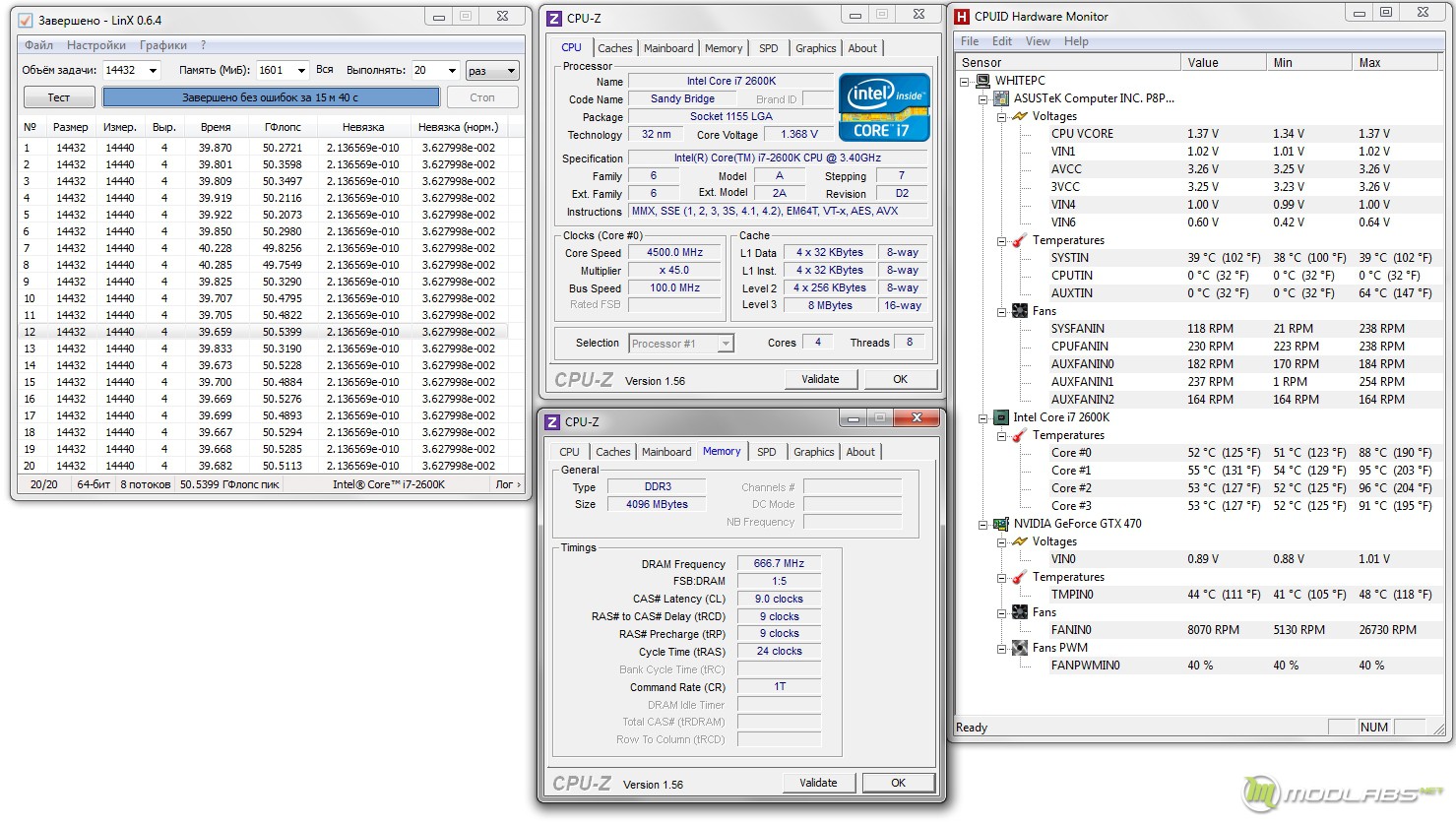Screen dimensions: 1456x825
Task: Collapse the NVIDIA GeForce GTX 470 node
Action: 982,525
